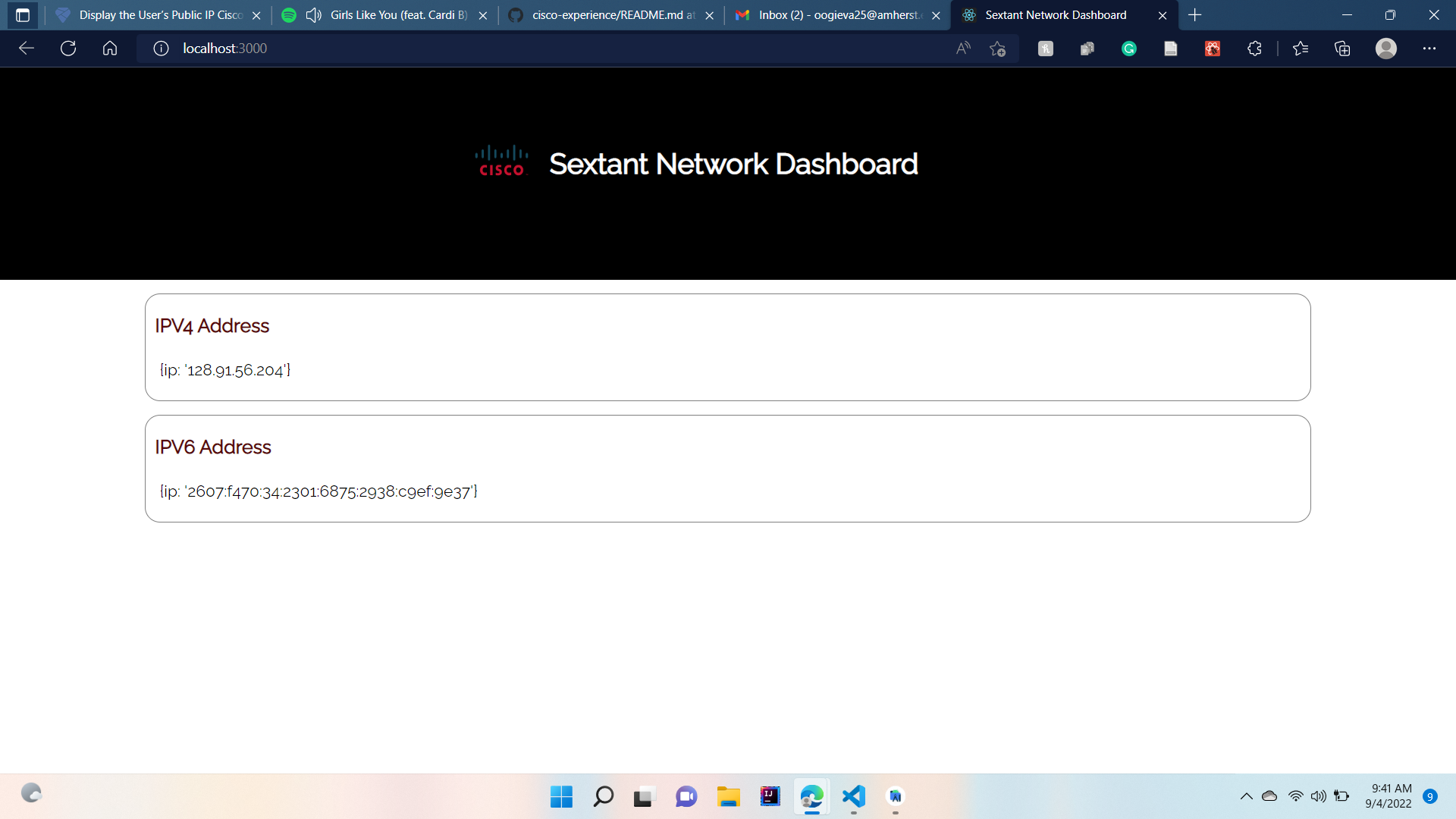Open Wi-Fi network settings in tray

(x=1295, y=796)
